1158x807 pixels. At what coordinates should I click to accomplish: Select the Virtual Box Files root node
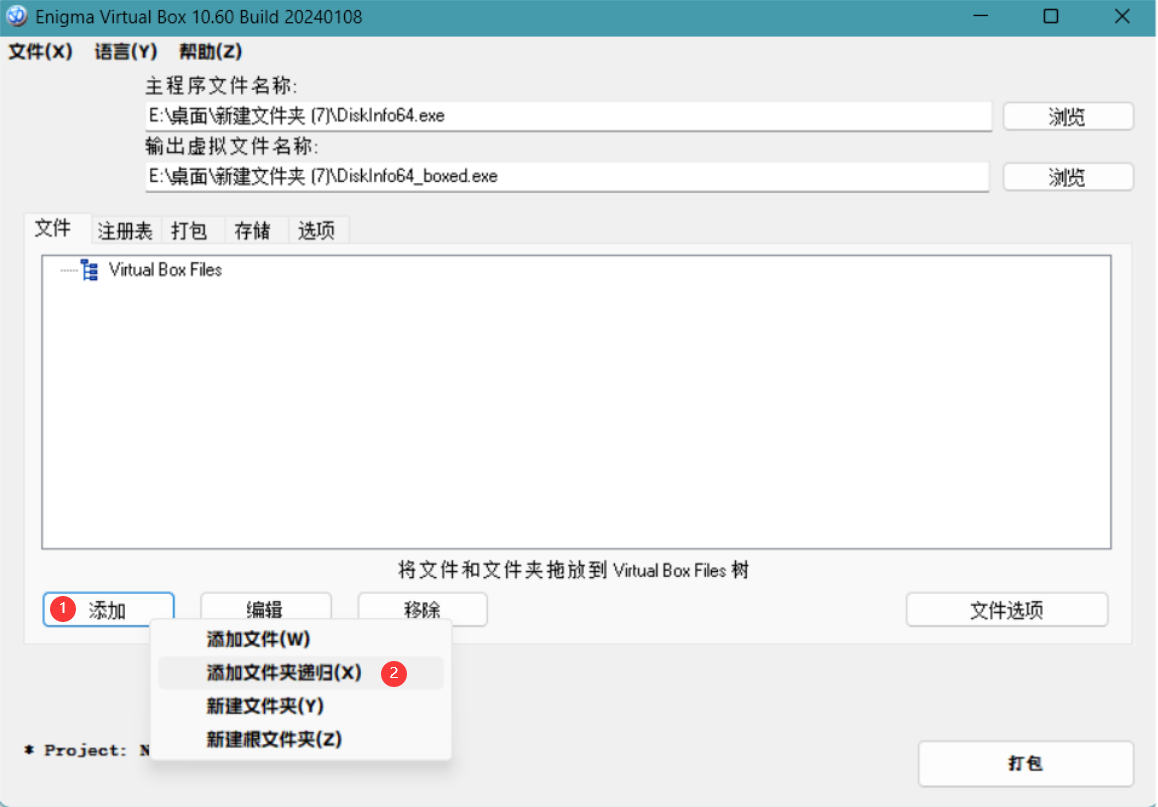[165, 270]
